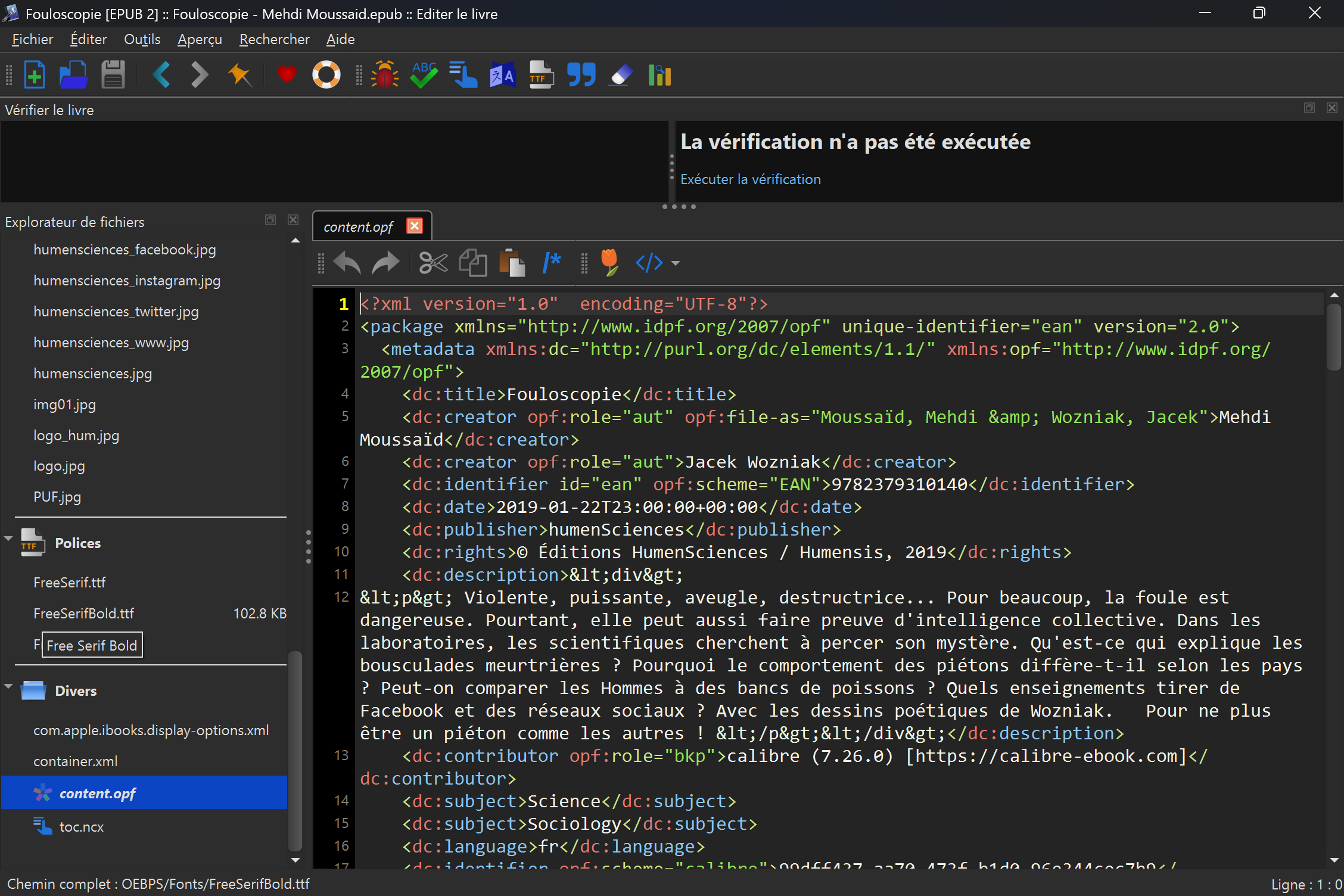Click the editor vertical scrollbar thumb
Image resolution: width=1344 pixels, height=896 pixels.
[1333, 337]
